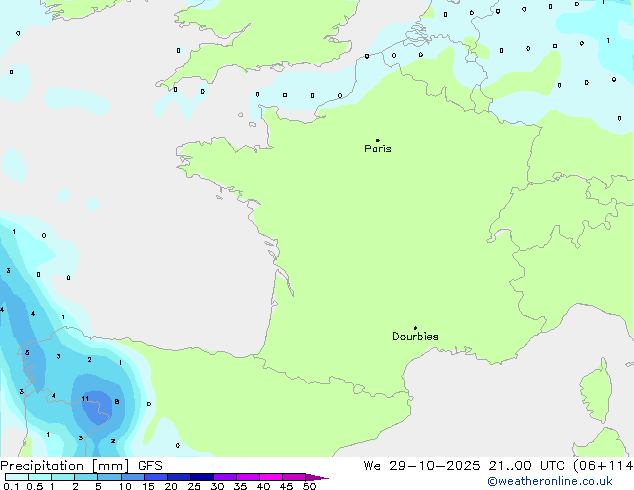Click the 0.5–1 mm legend color box
The image size is (634, 490).
click(40, 477)
